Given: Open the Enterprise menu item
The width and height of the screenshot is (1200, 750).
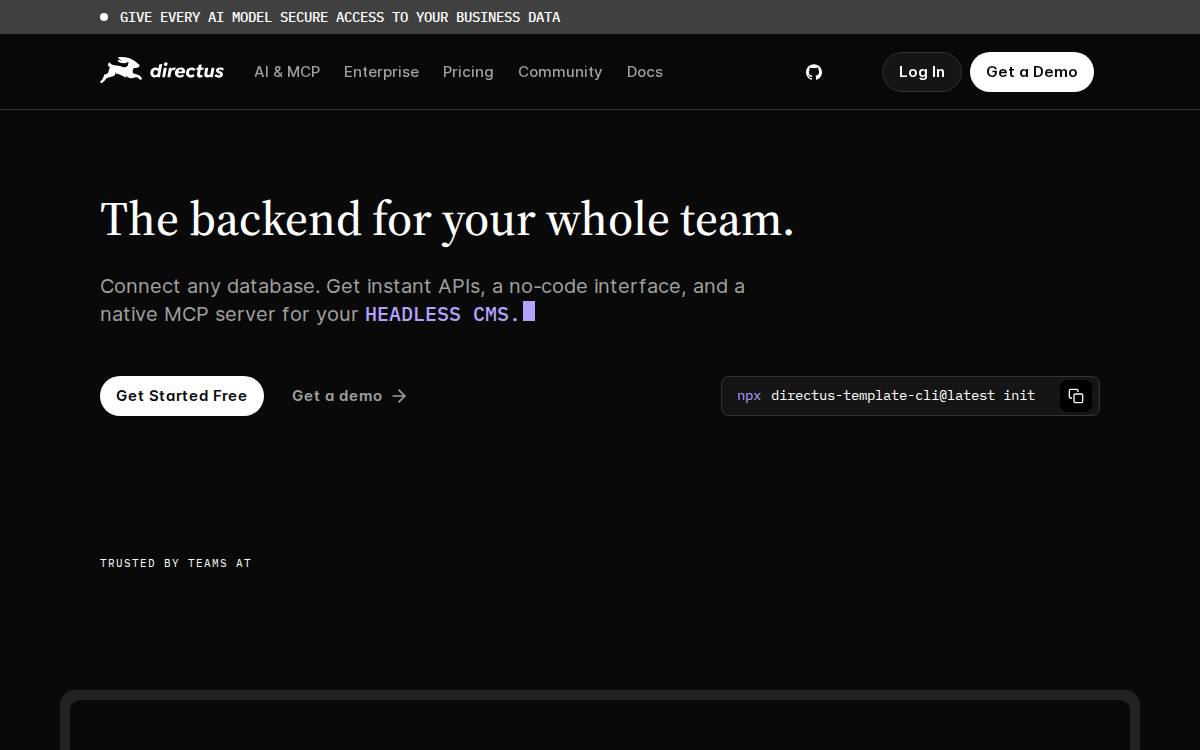Looking at the screenshot, I should tap(381, 72).
